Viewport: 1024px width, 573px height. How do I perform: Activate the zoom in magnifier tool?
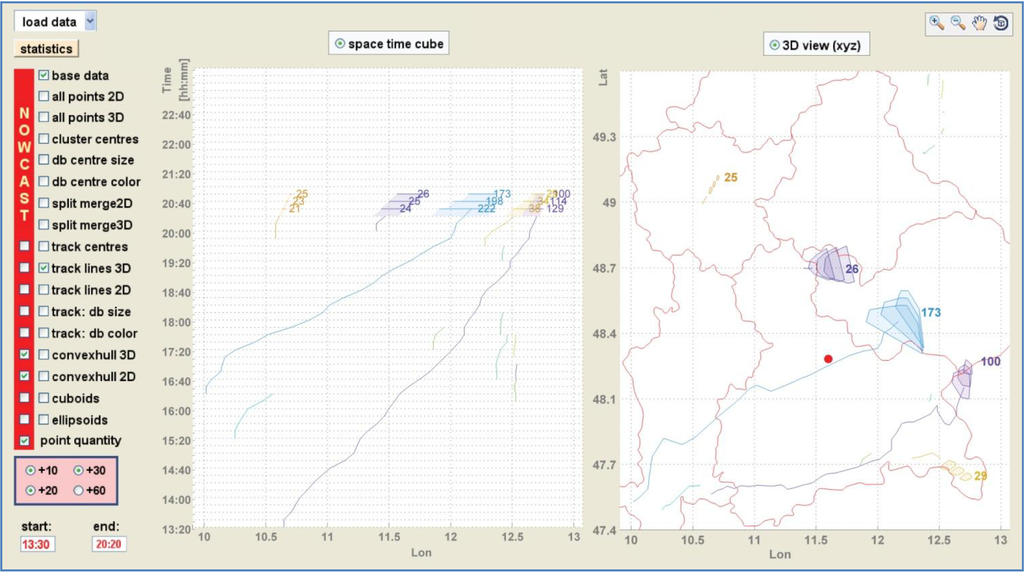coord(936,24)
